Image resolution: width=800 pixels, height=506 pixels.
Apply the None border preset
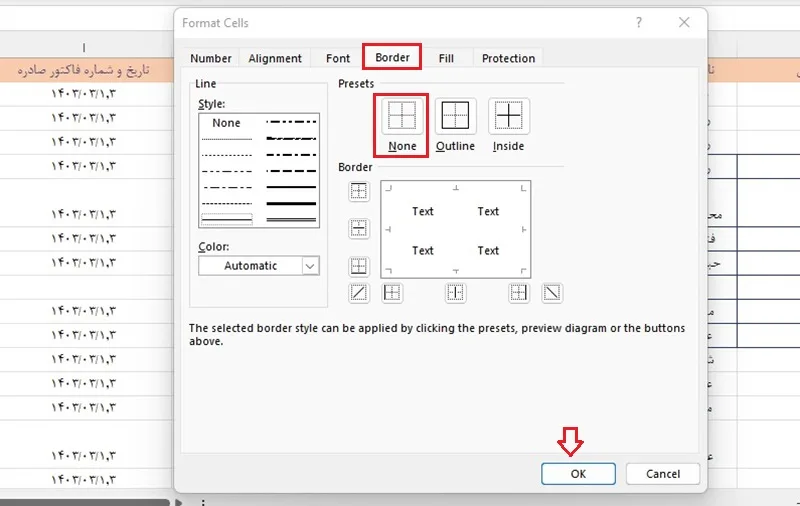[402, 116]
